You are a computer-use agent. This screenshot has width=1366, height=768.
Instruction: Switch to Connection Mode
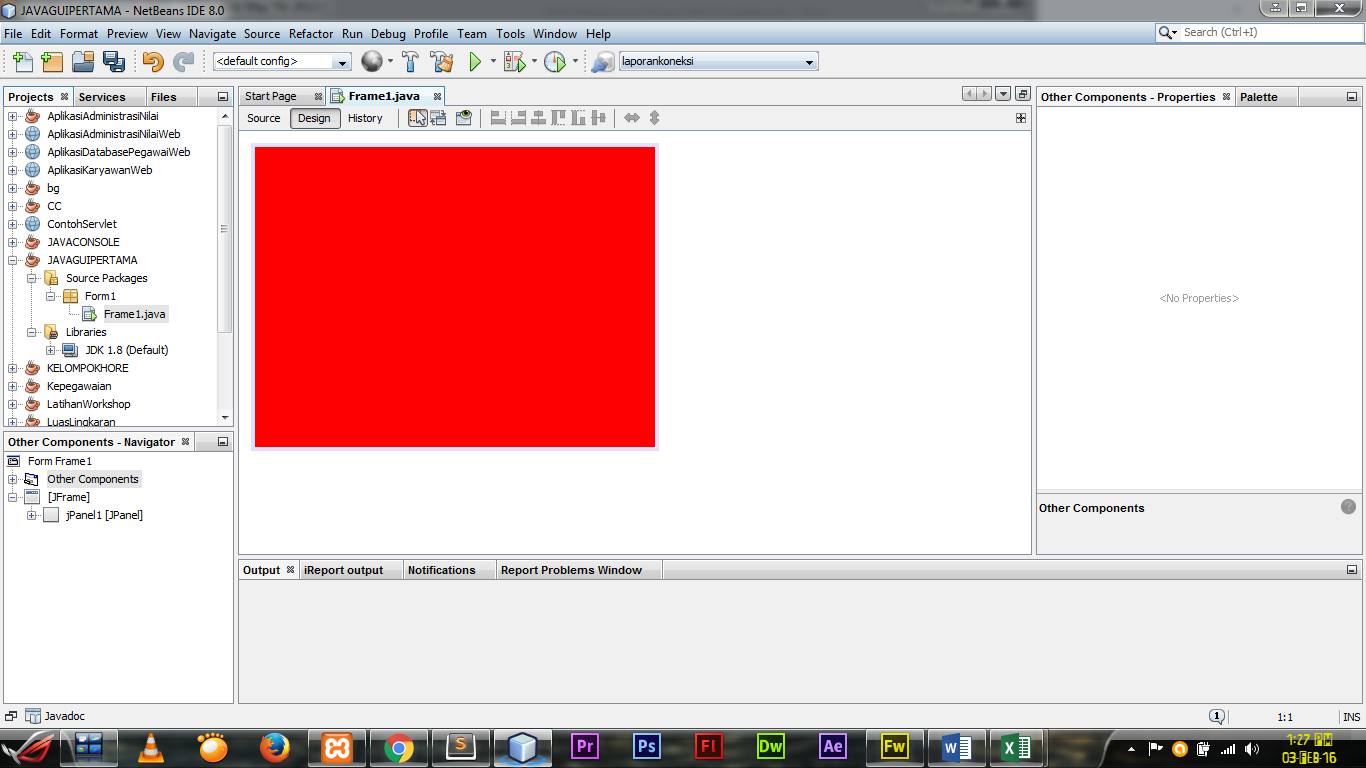(x=440, y=118)
